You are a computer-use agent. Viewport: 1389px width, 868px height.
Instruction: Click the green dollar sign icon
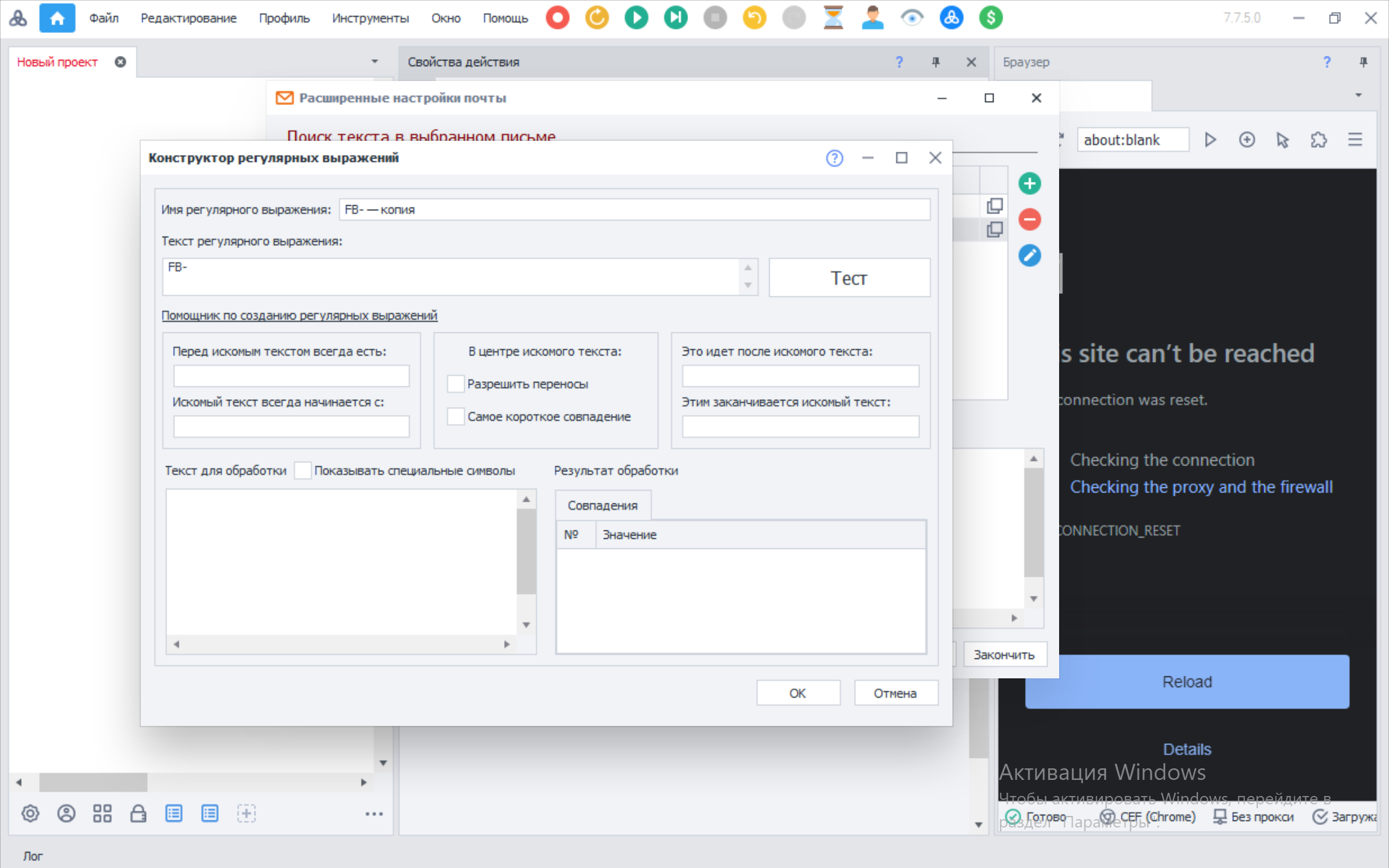point(990,17)
